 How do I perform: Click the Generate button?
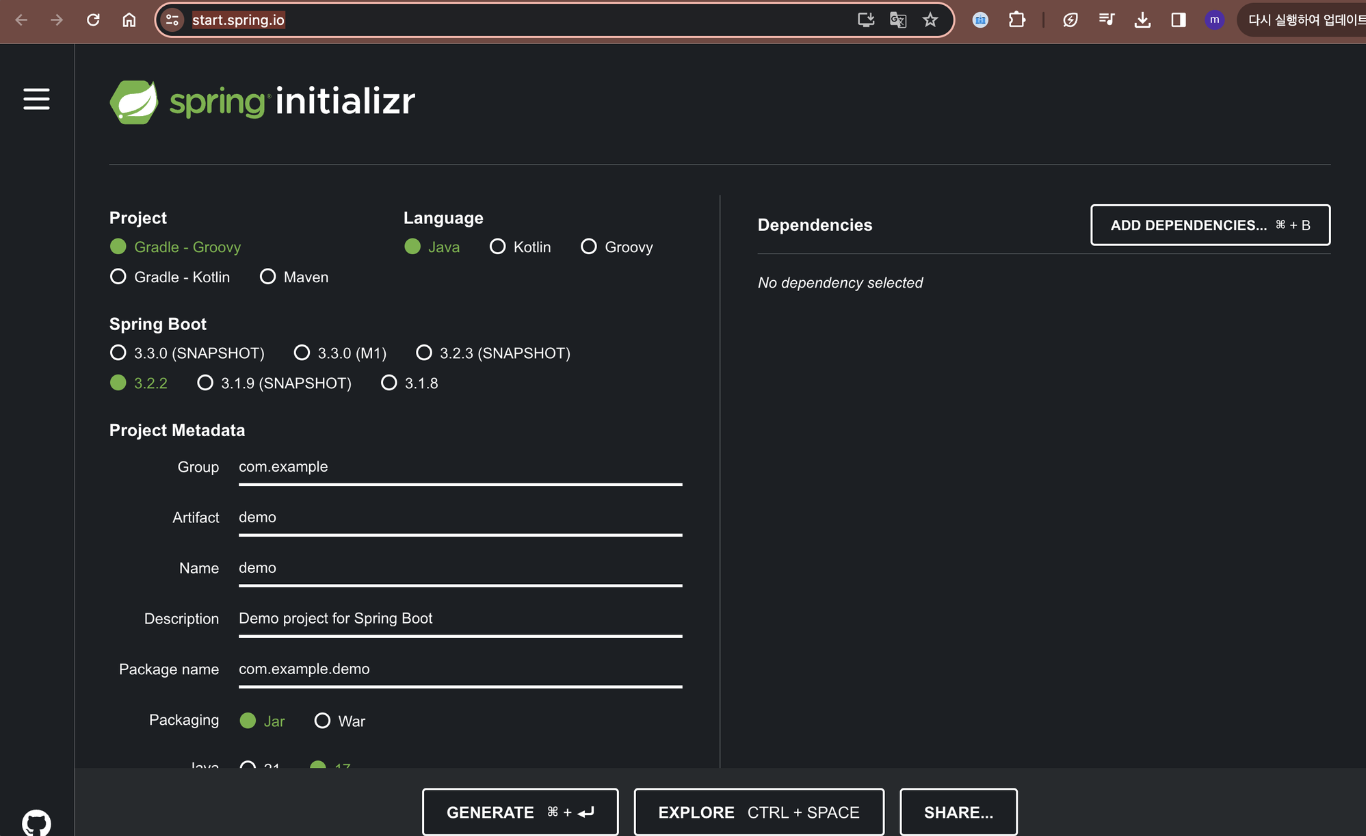pos(520,812)
